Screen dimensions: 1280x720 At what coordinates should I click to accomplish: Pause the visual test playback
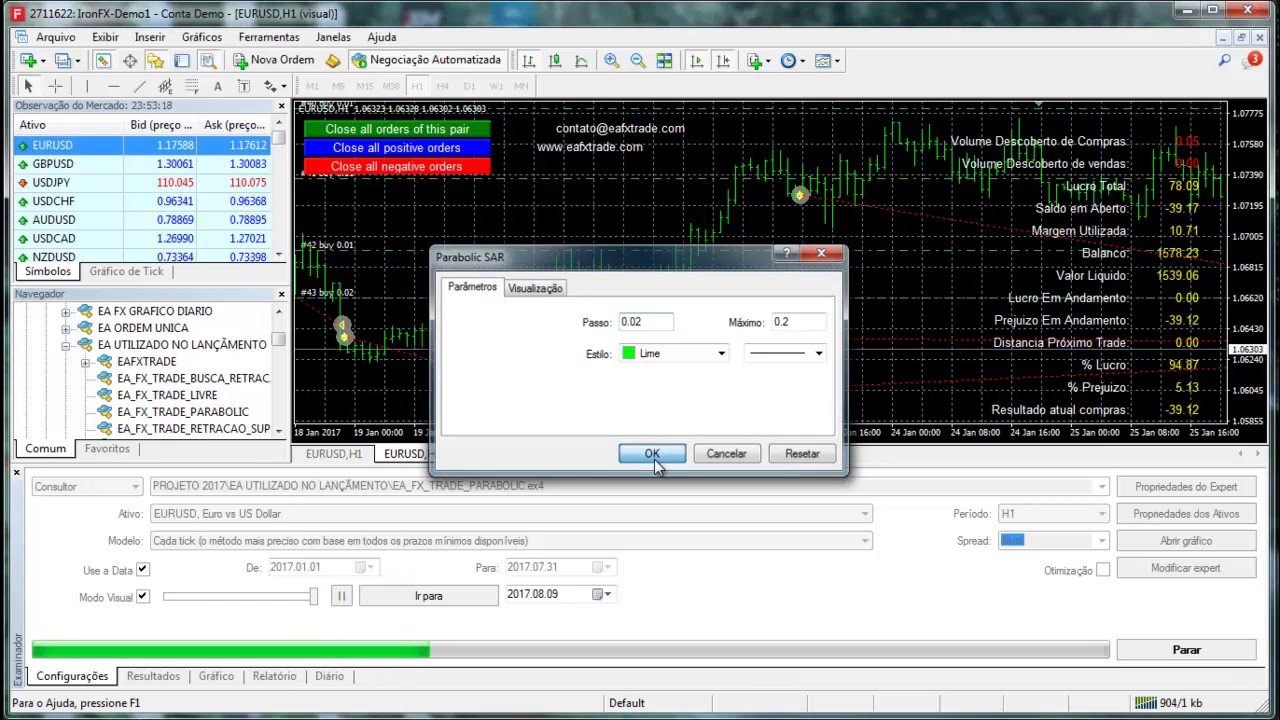coord(341,596)
